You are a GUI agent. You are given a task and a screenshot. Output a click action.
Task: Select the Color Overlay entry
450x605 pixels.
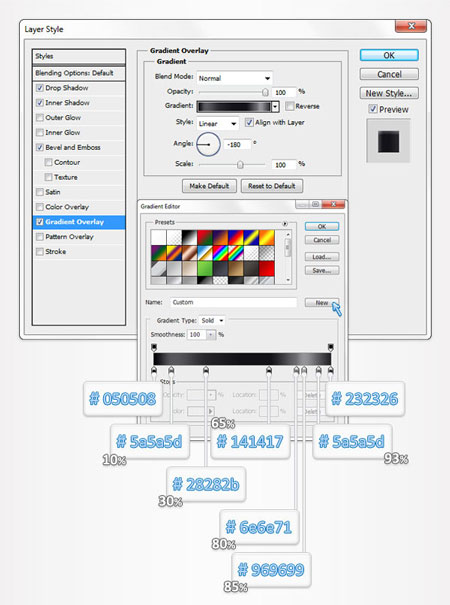coord(79,207)
